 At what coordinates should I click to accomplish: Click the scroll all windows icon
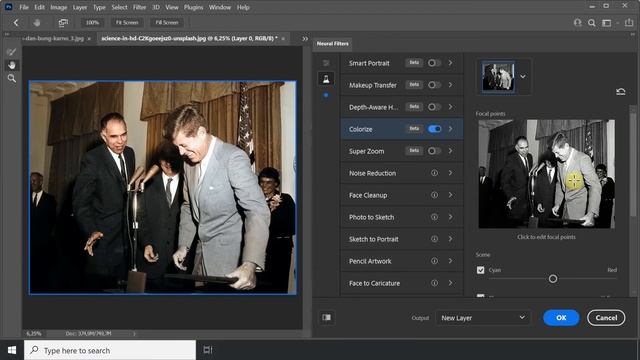click(x=63, y=23)
